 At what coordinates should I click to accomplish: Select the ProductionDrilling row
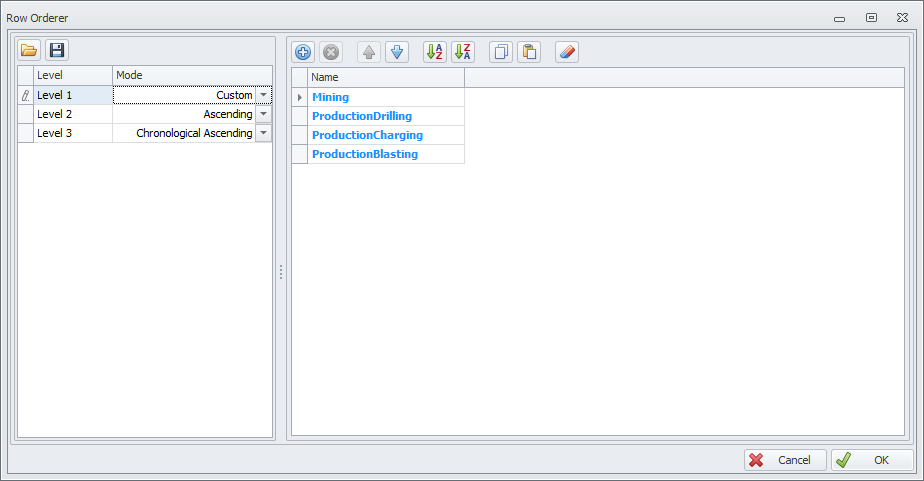385,116
